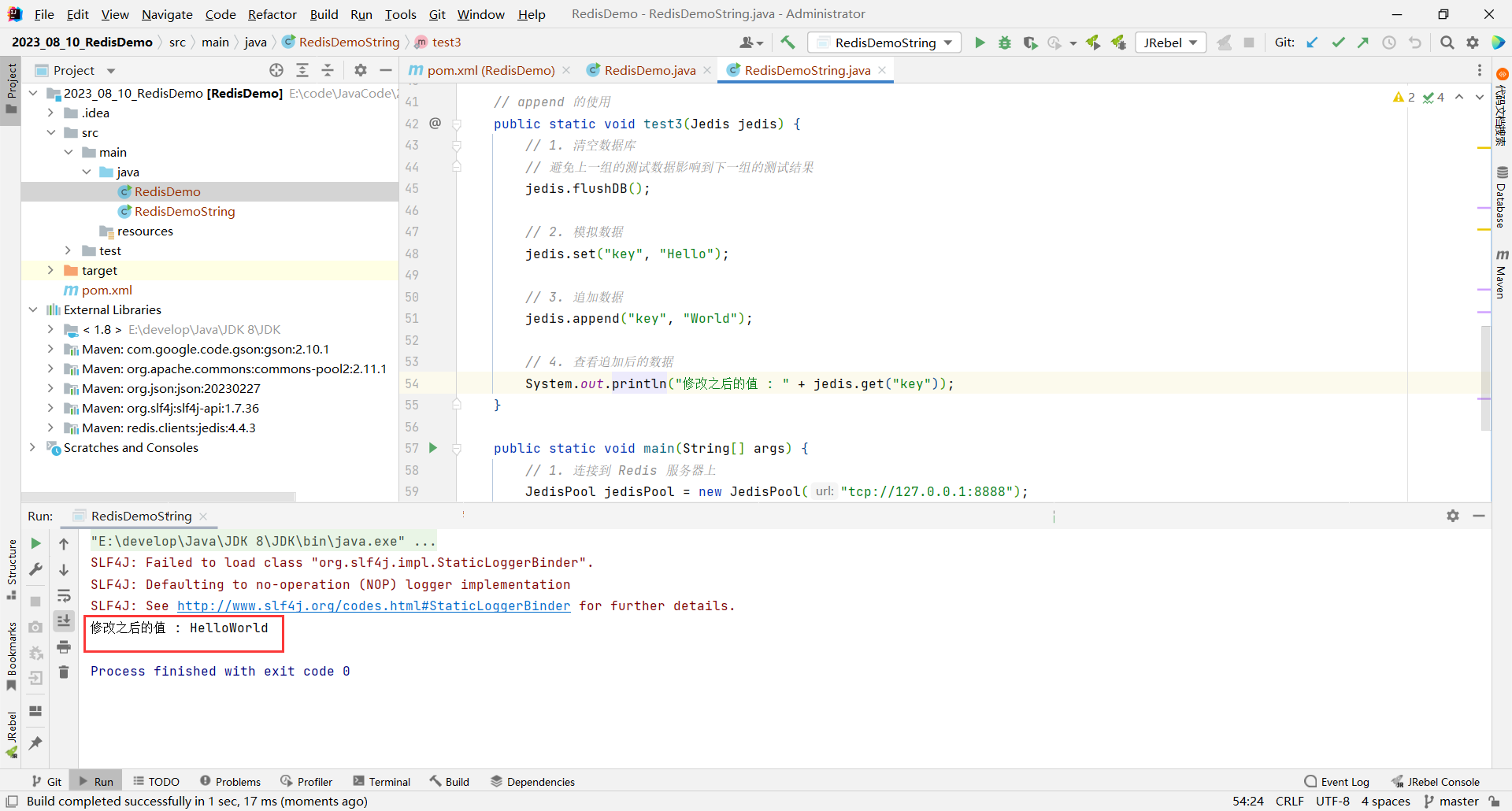The height and width of the screenshot is (811, 1512).
Task: Show Git history clock icon
Action: pos(1389,43)
